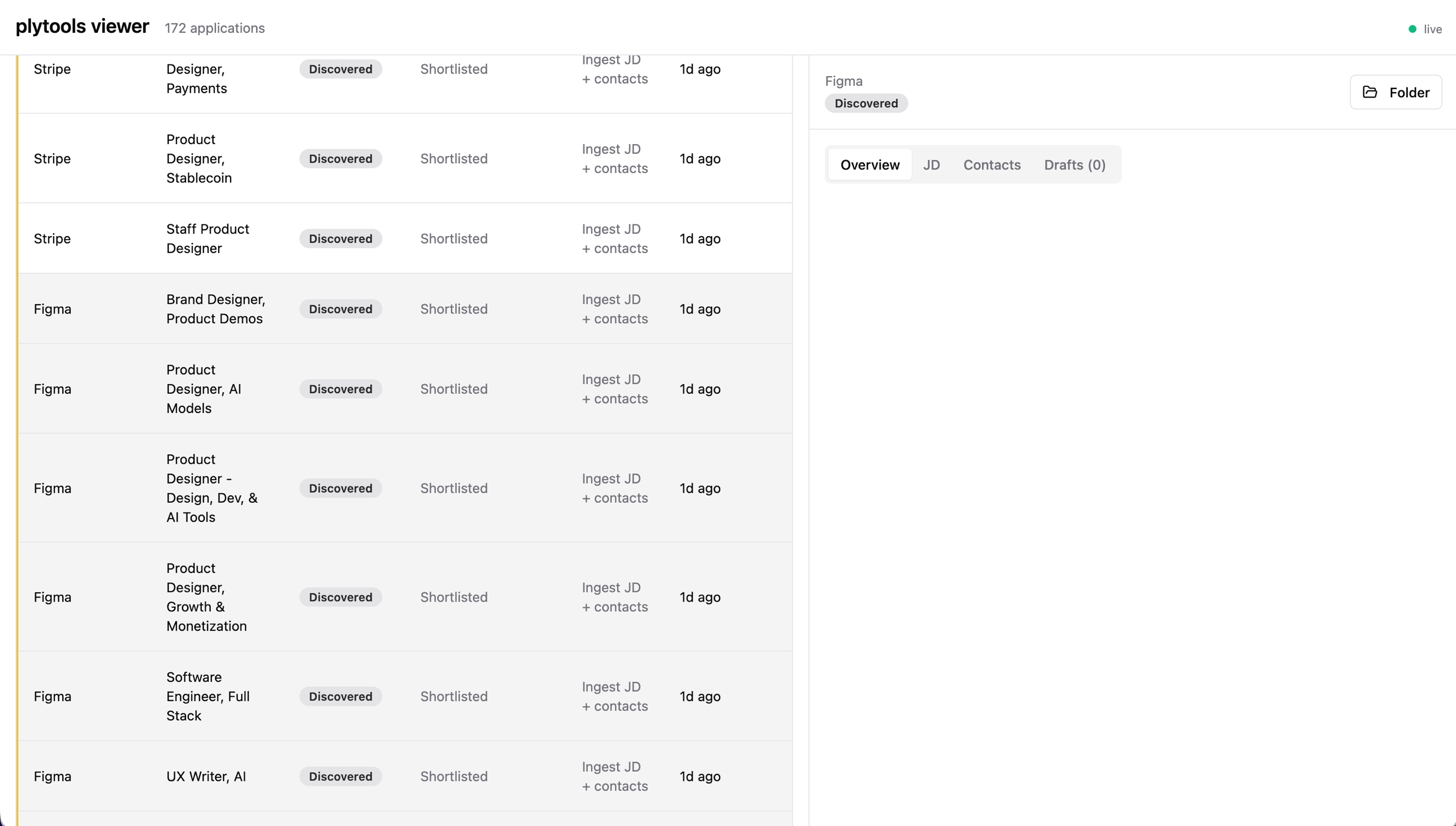Screen dimensions: 1456x826
Task: Click 1d ago on Figma Full Stack row
Action: (700, 696)
